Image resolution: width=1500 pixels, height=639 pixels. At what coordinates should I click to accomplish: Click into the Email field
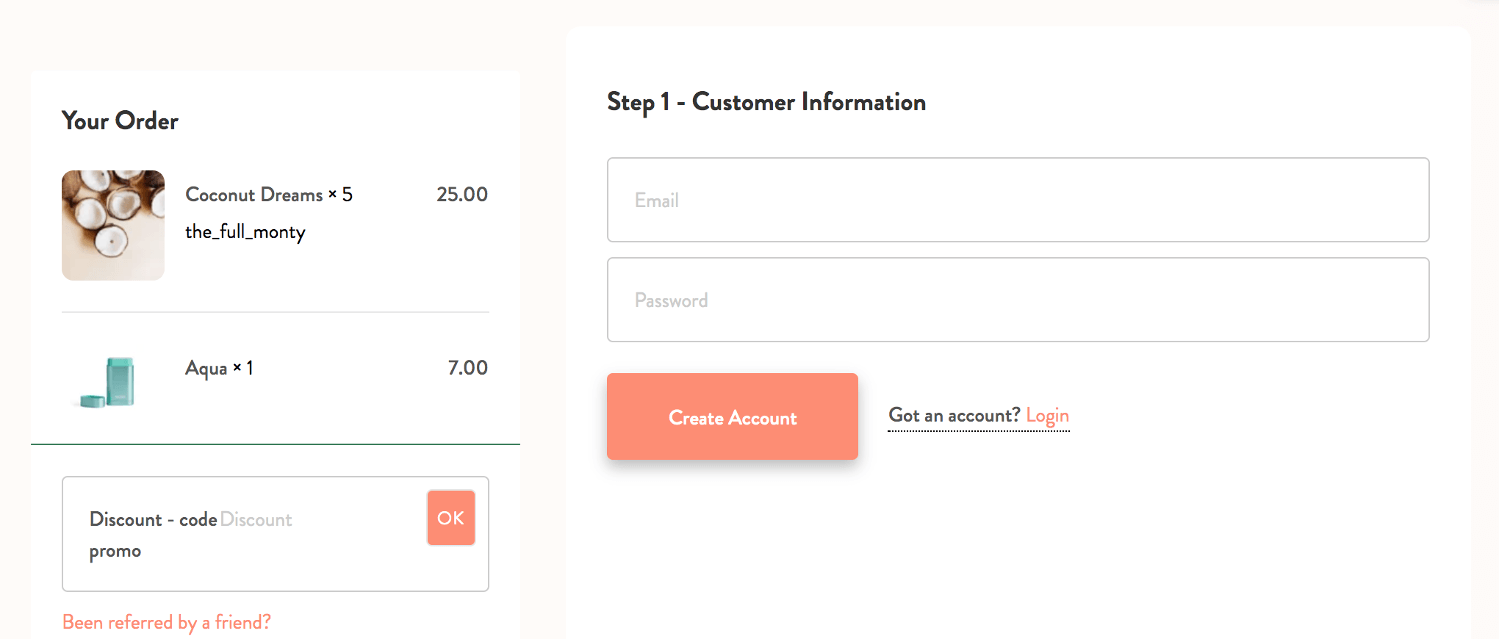click(x=1018, y=200)
